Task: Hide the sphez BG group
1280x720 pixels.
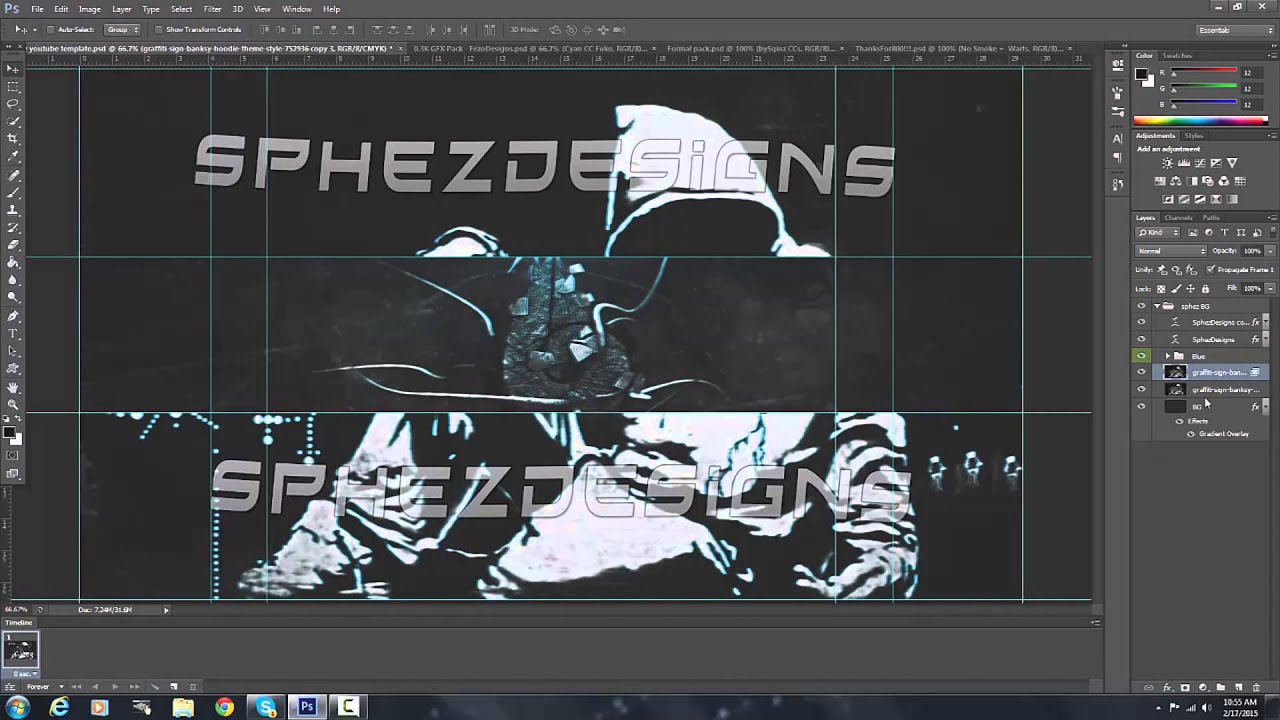Action: pos(1141,306)
